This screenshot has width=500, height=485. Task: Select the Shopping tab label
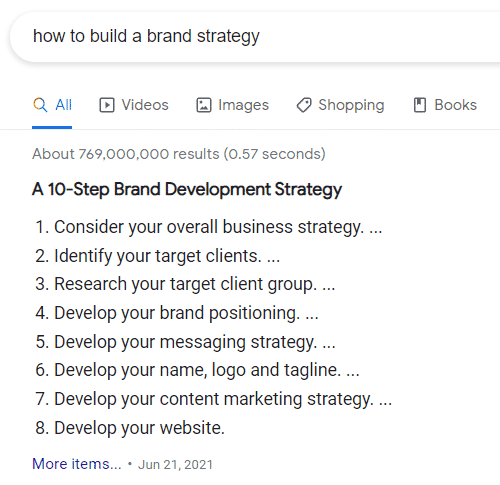[351, 105]
